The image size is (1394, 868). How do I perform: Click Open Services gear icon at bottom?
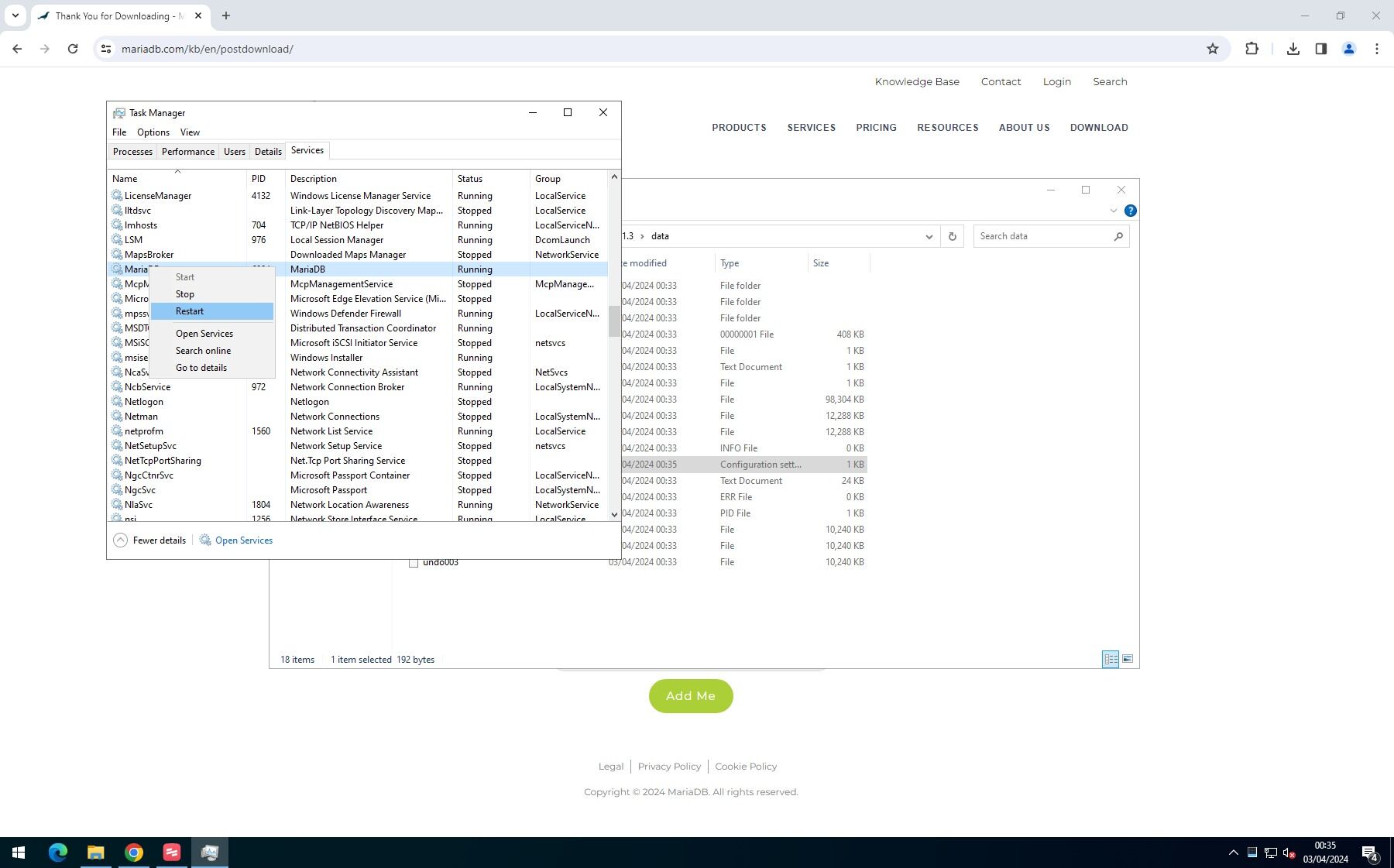point(205,540)
